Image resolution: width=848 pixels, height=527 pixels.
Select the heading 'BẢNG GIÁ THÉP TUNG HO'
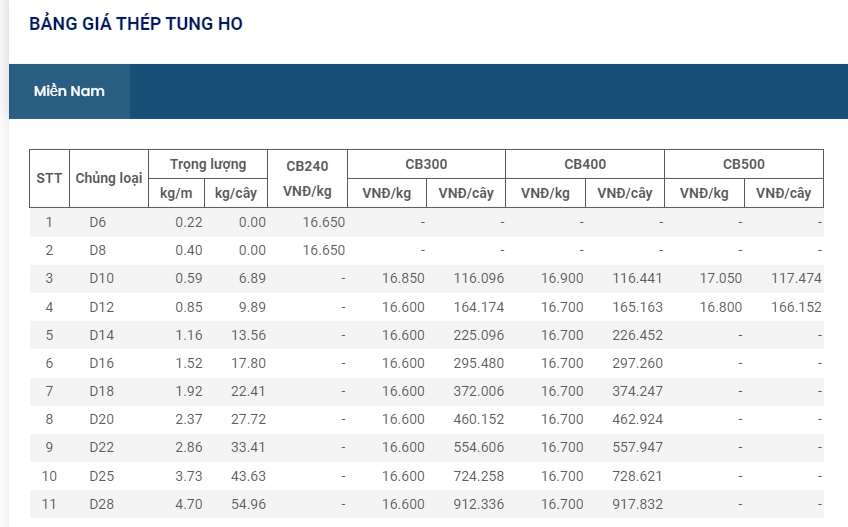coord(136,24)
